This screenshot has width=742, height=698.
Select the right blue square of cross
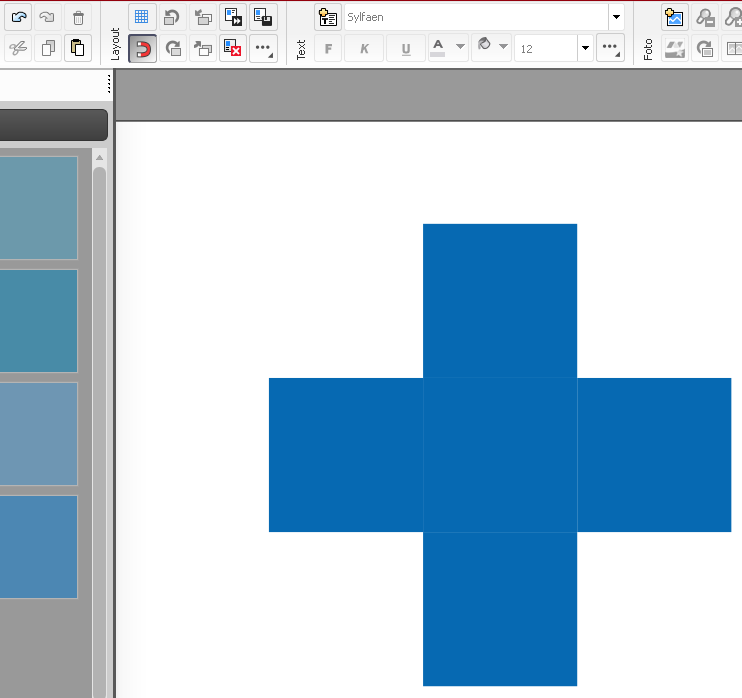click(x=654, y=455)
